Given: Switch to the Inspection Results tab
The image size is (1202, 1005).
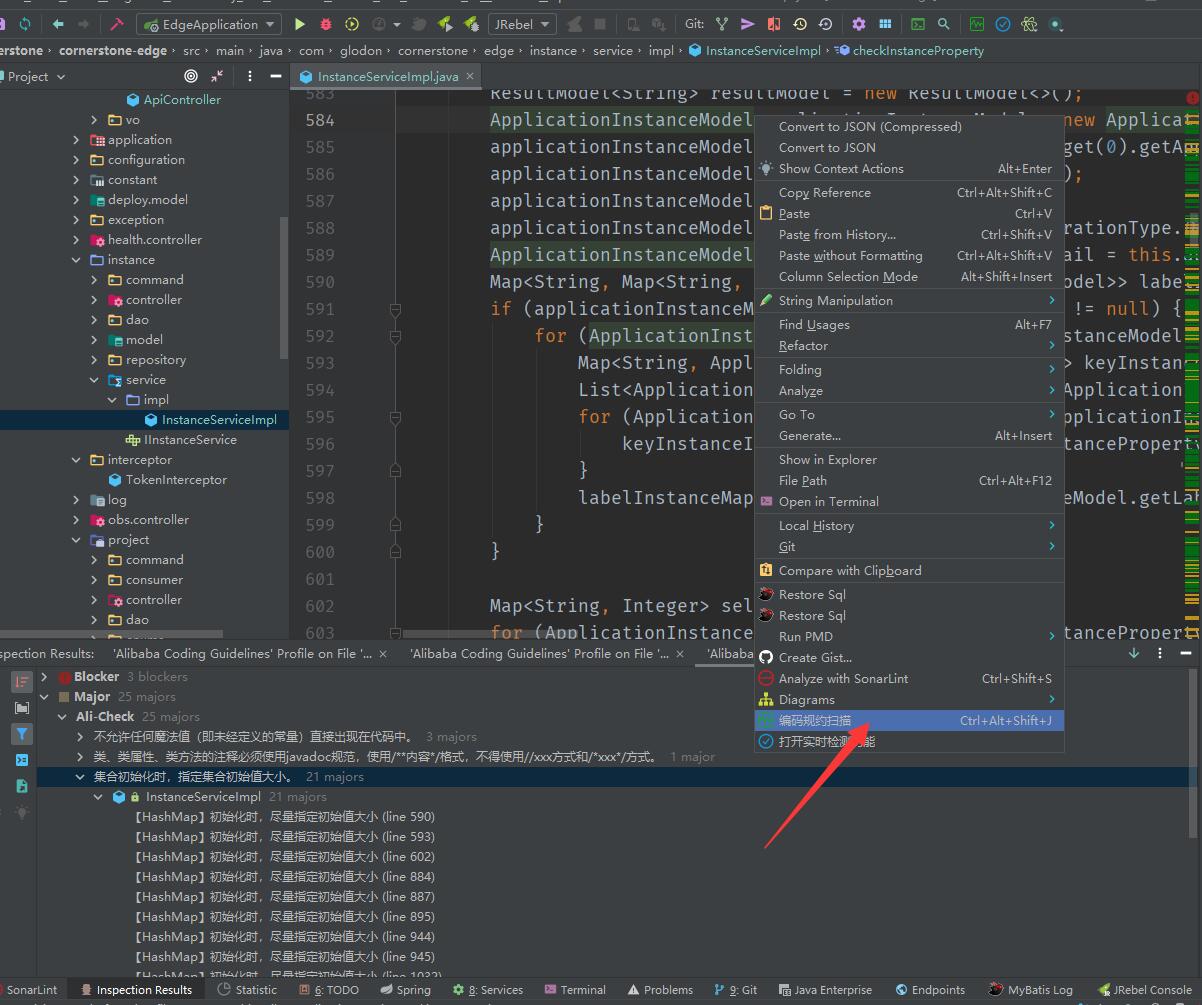Looking at the screenshot, I should (x=145, y=989).
